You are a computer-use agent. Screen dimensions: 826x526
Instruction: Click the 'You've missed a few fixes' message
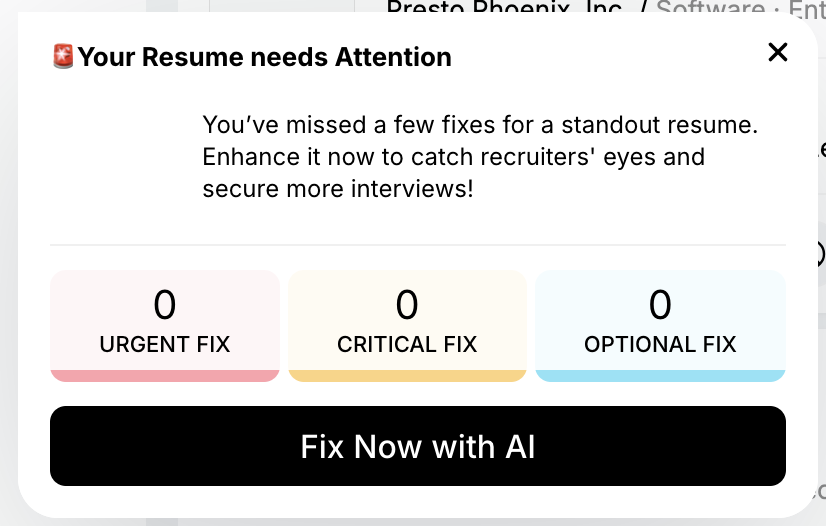[x=480, y=126]
